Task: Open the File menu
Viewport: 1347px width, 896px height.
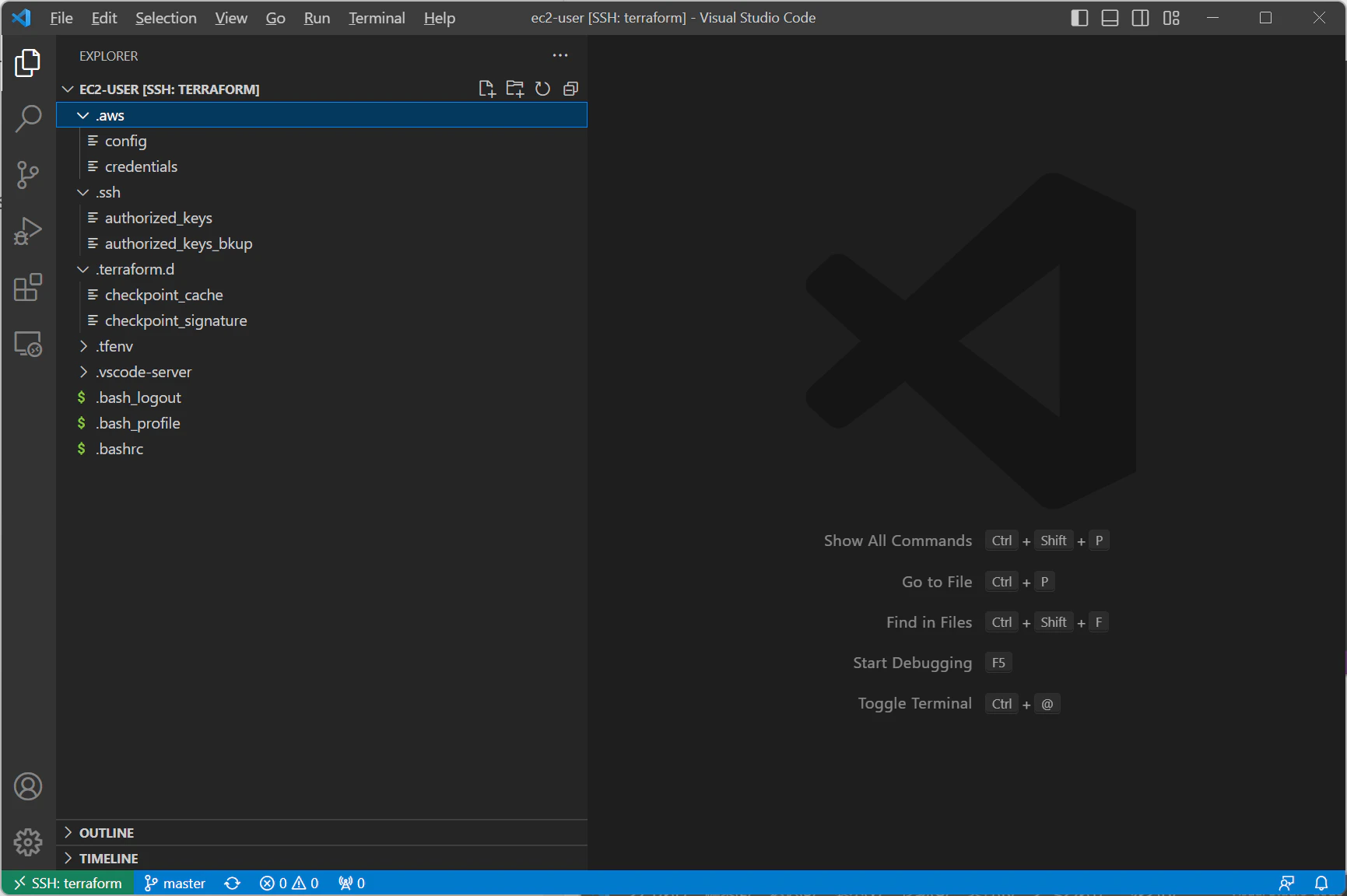Action: coord(61,18)
